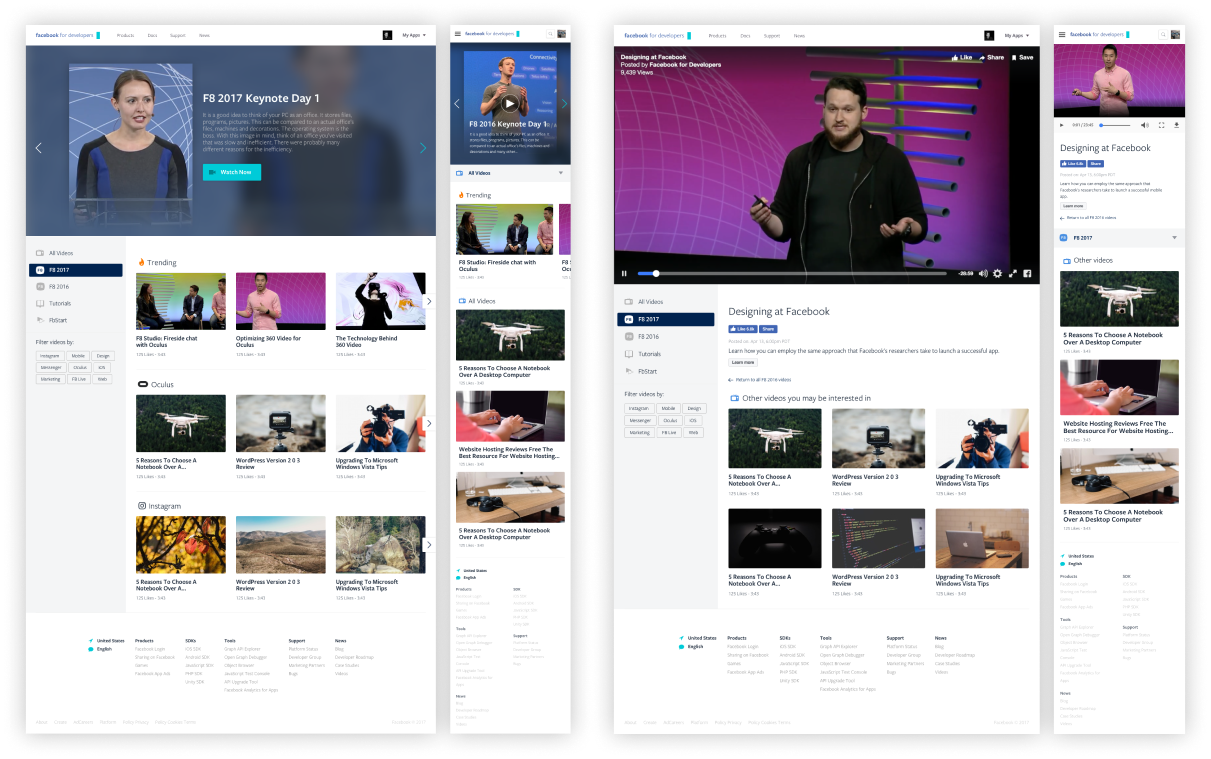1211x759 pixels.
Task: Click the Facebook logo icon in the large video player bar
Action: pos(1027,273)
